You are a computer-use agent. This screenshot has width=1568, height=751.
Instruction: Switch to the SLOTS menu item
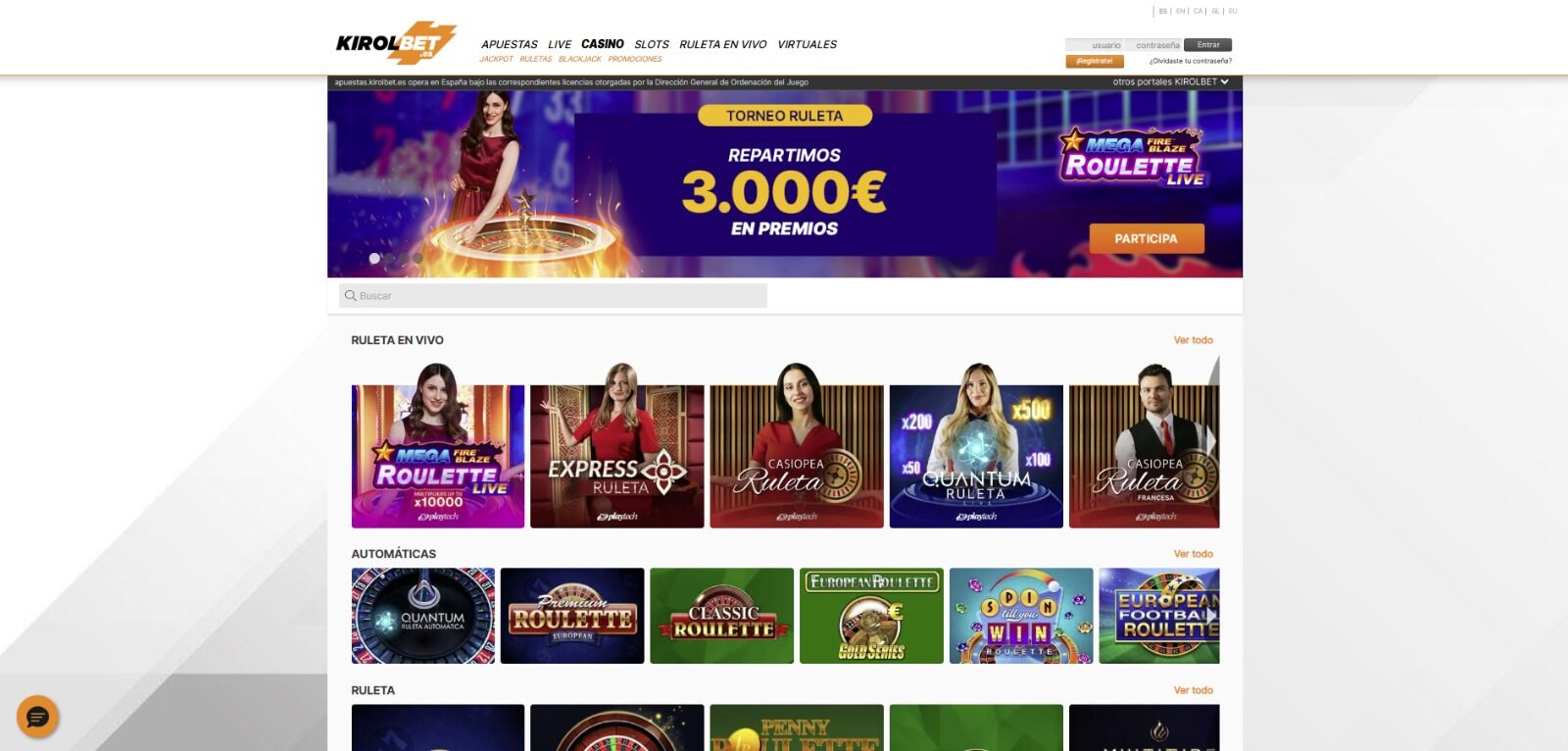[652, 44]
